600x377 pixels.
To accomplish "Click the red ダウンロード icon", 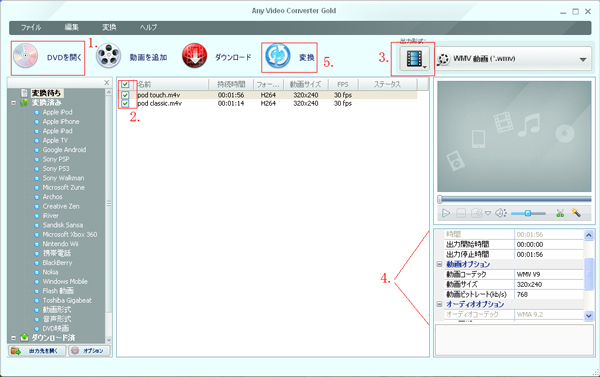I will point(194,56).
